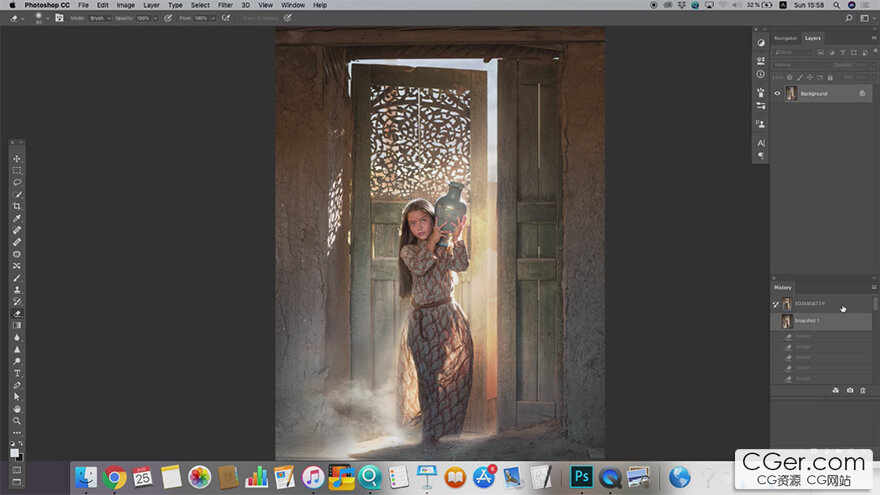Open the Brush Settings panel icon
Screen dimensions: 880x495
[760, 92]
